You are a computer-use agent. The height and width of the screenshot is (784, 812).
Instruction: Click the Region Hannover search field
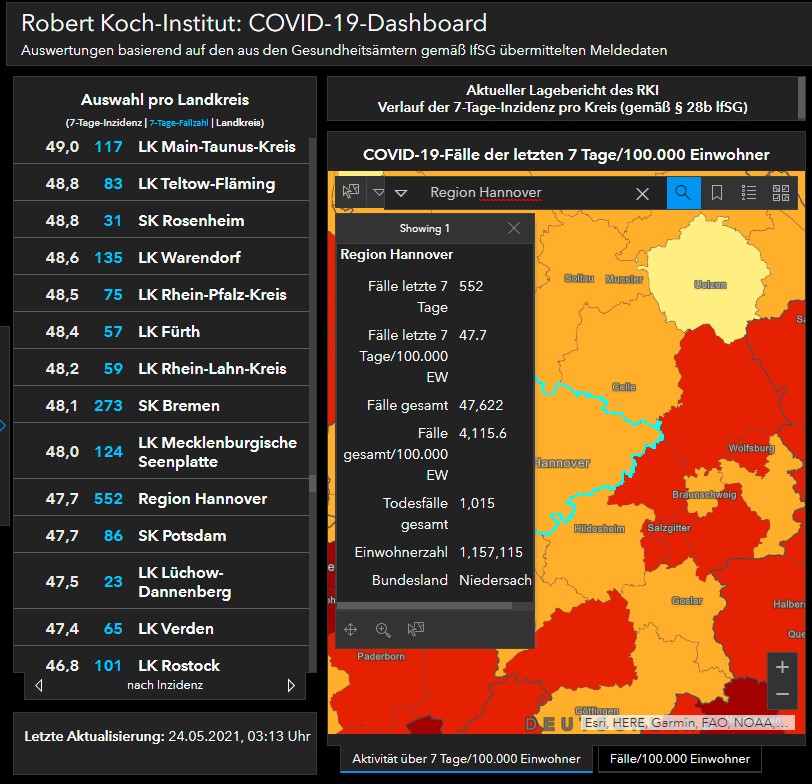tap(523, 193)
